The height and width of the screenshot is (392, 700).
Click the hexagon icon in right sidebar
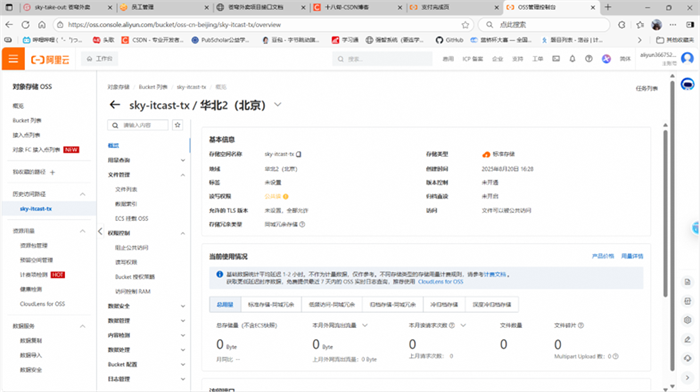[688, 320]
